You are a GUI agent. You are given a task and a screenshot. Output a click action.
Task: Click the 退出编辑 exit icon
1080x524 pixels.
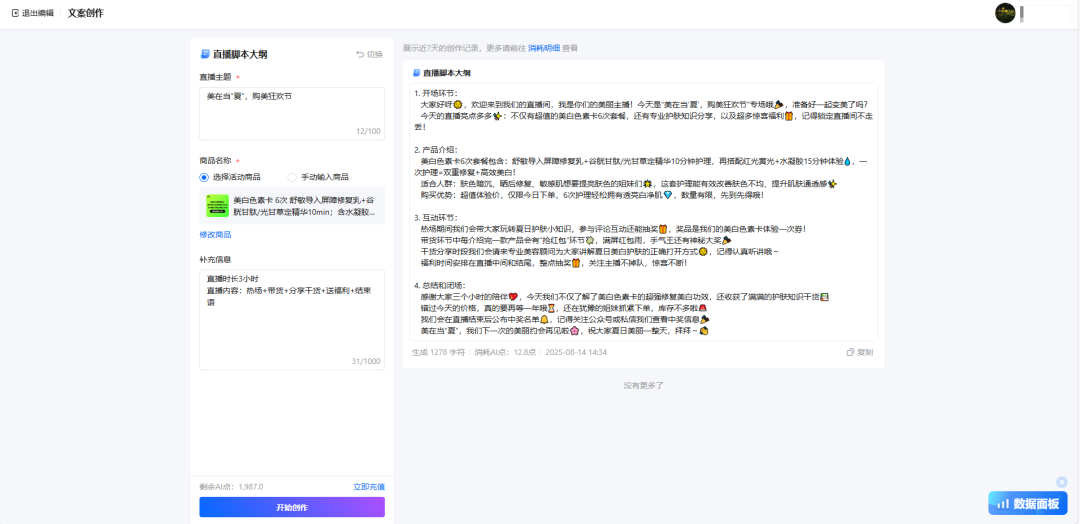(x=15, y=13)
